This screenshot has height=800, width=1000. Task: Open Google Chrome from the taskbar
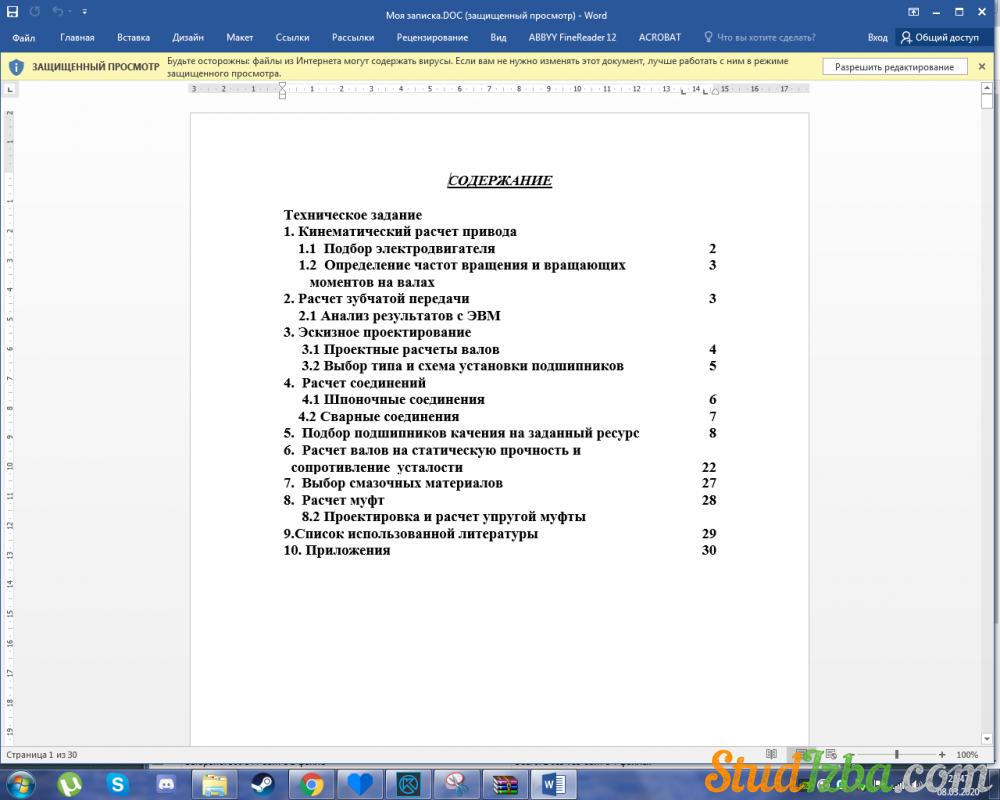click(311, 784)
